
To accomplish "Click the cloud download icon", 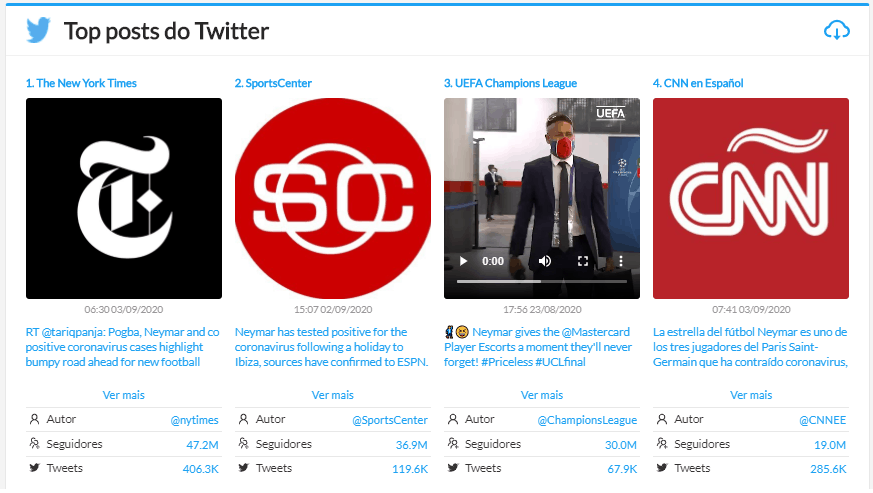I will (836, 30).
